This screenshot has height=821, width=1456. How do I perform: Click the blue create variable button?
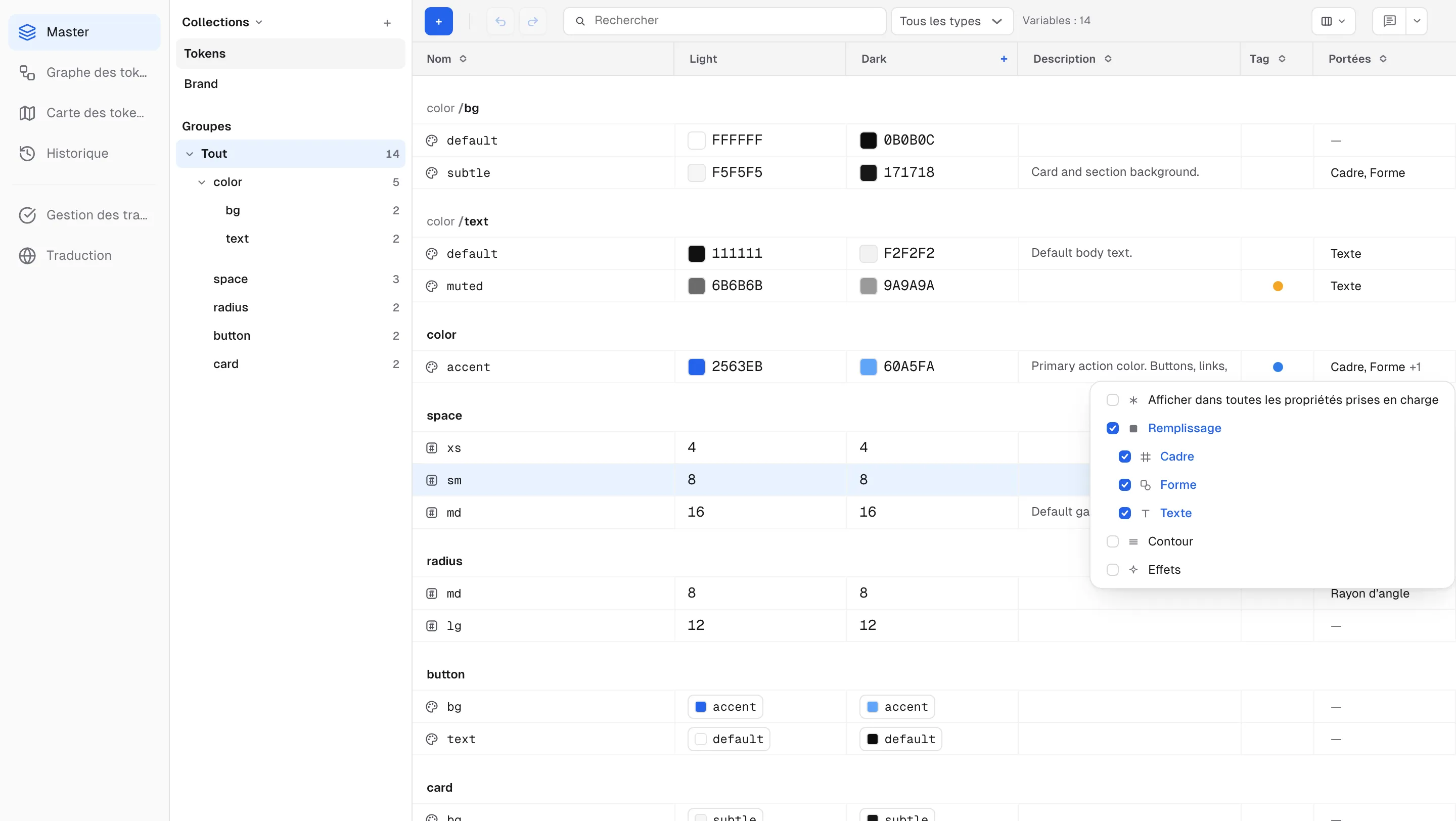coord(439,21)
